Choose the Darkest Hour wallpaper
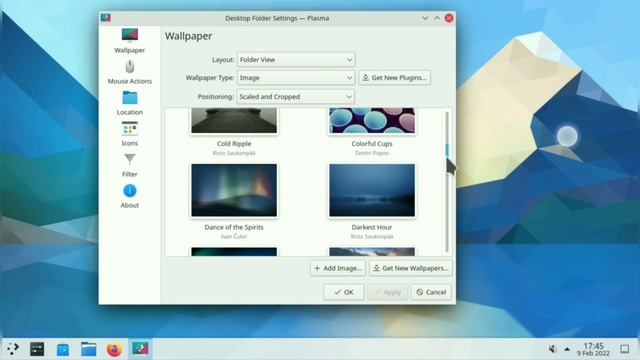640x360 pixels. [x=372, y=190]
